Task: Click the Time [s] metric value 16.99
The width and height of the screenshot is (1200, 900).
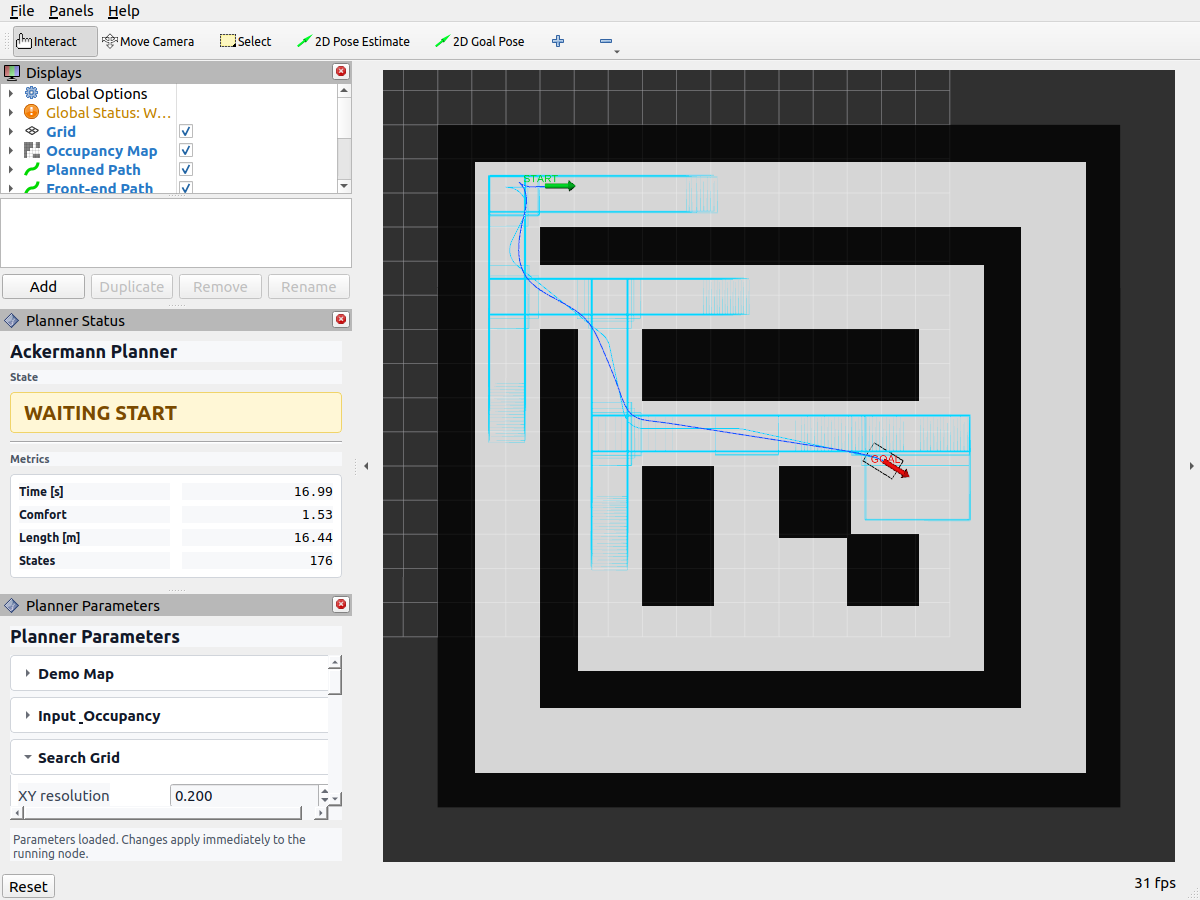Action: (314, 491)
